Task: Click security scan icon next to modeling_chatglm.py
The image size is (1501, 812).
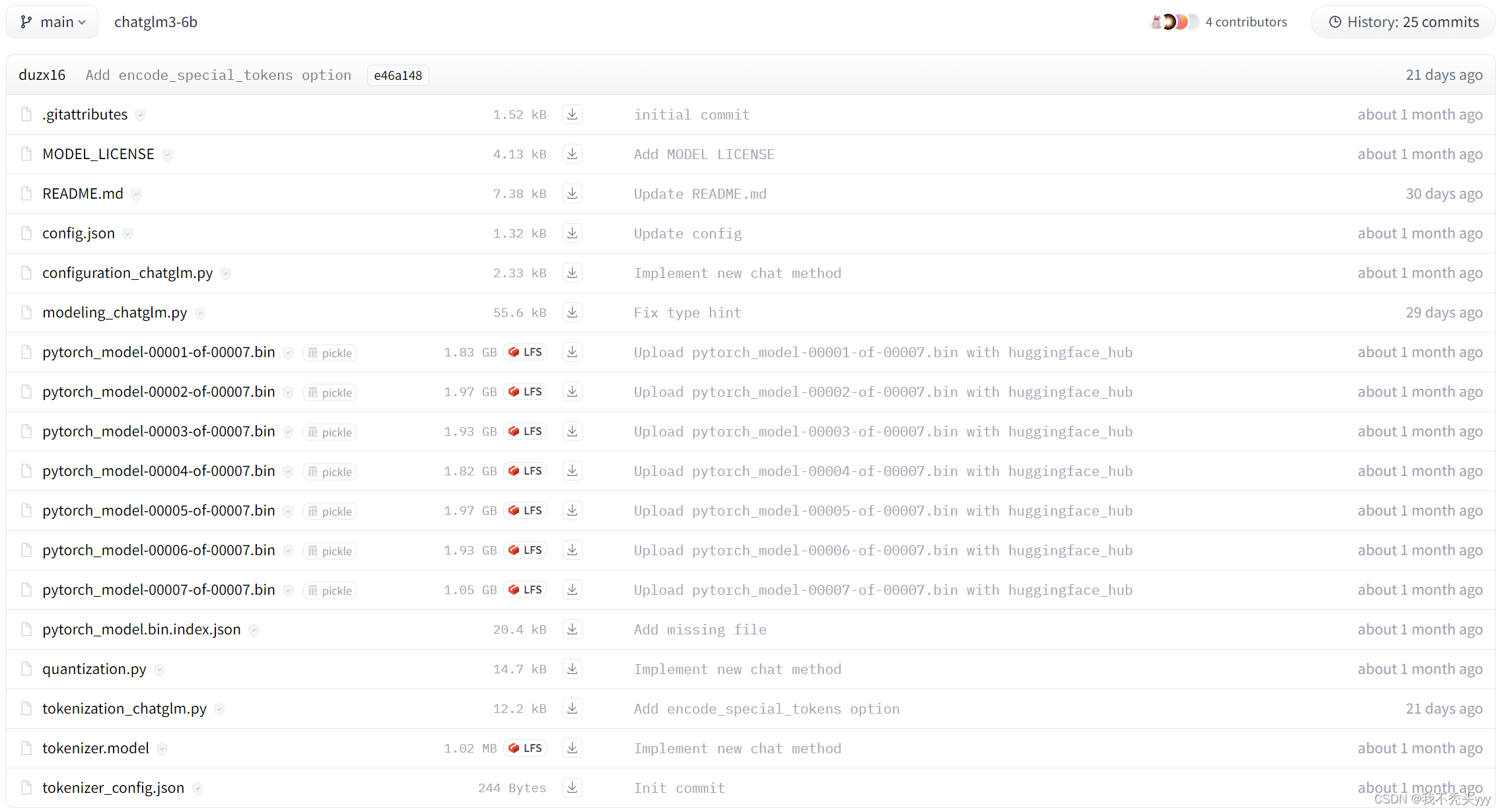Action: pos(200,313)
